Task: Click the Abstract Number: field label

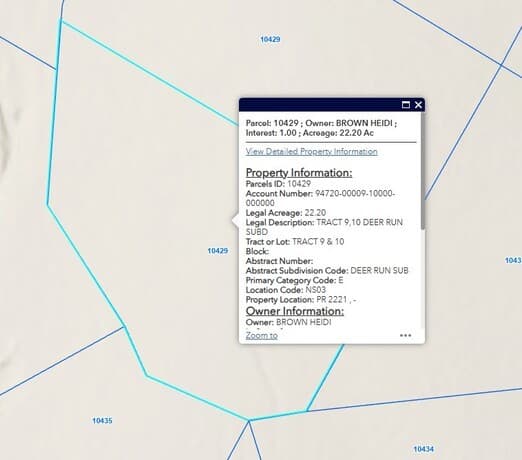Action: pos(279,261)
